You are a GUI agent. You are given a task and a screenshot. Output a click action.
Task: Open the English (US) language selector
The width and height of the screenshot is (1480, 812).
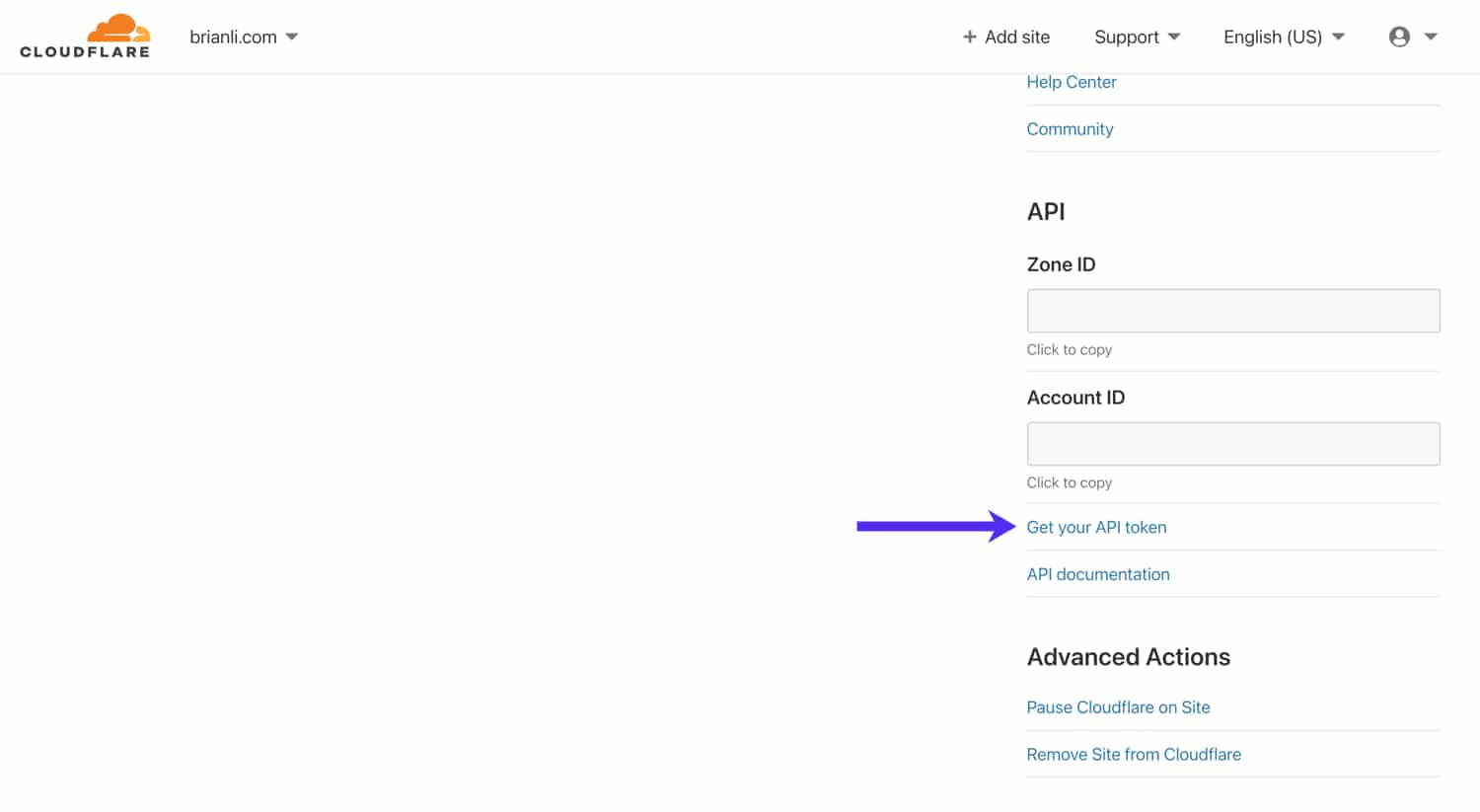[1283, 37]
